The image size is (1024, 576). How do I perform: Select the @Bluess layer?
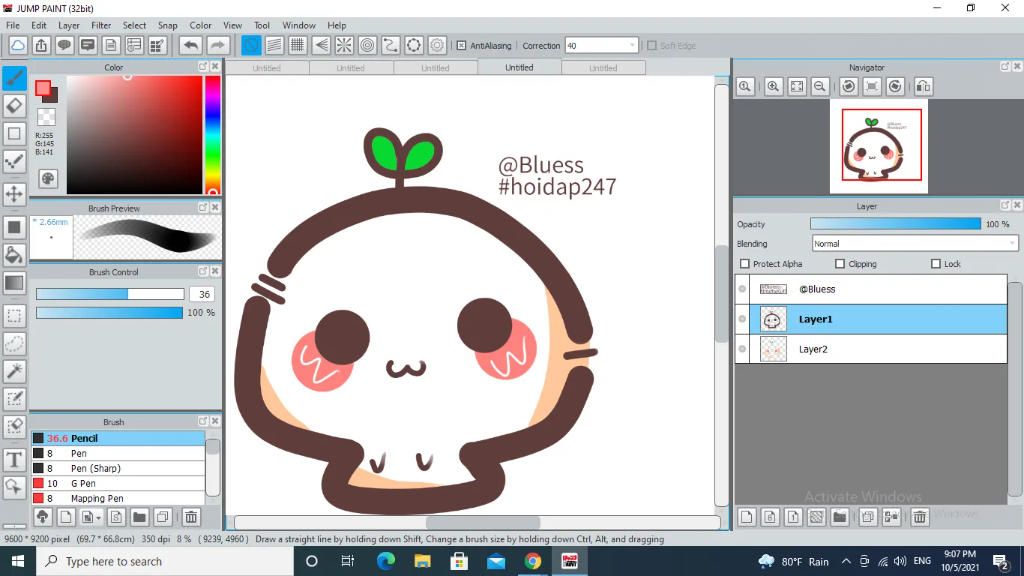[871, 289]
